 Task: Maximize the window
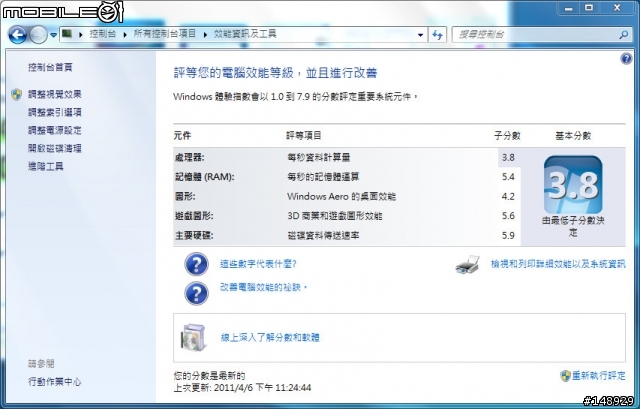click(x=589, y=8)
